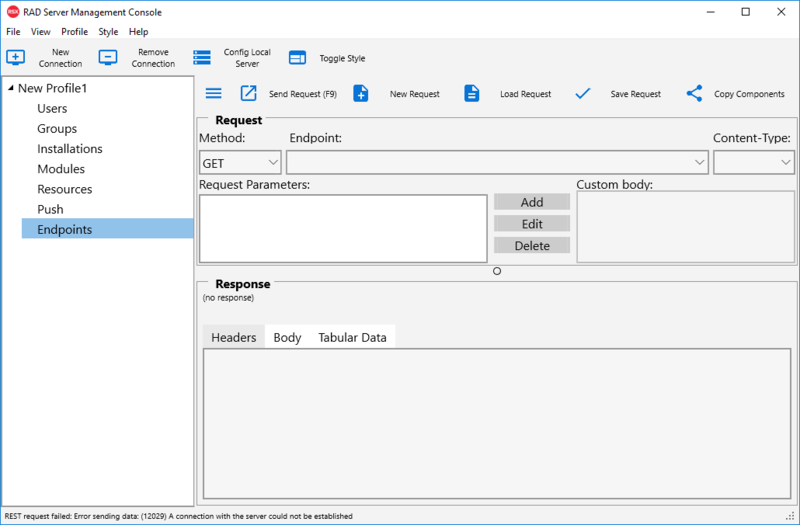Open the Help menu
This screenshot has height=525, width=800.
coord(138,32)
